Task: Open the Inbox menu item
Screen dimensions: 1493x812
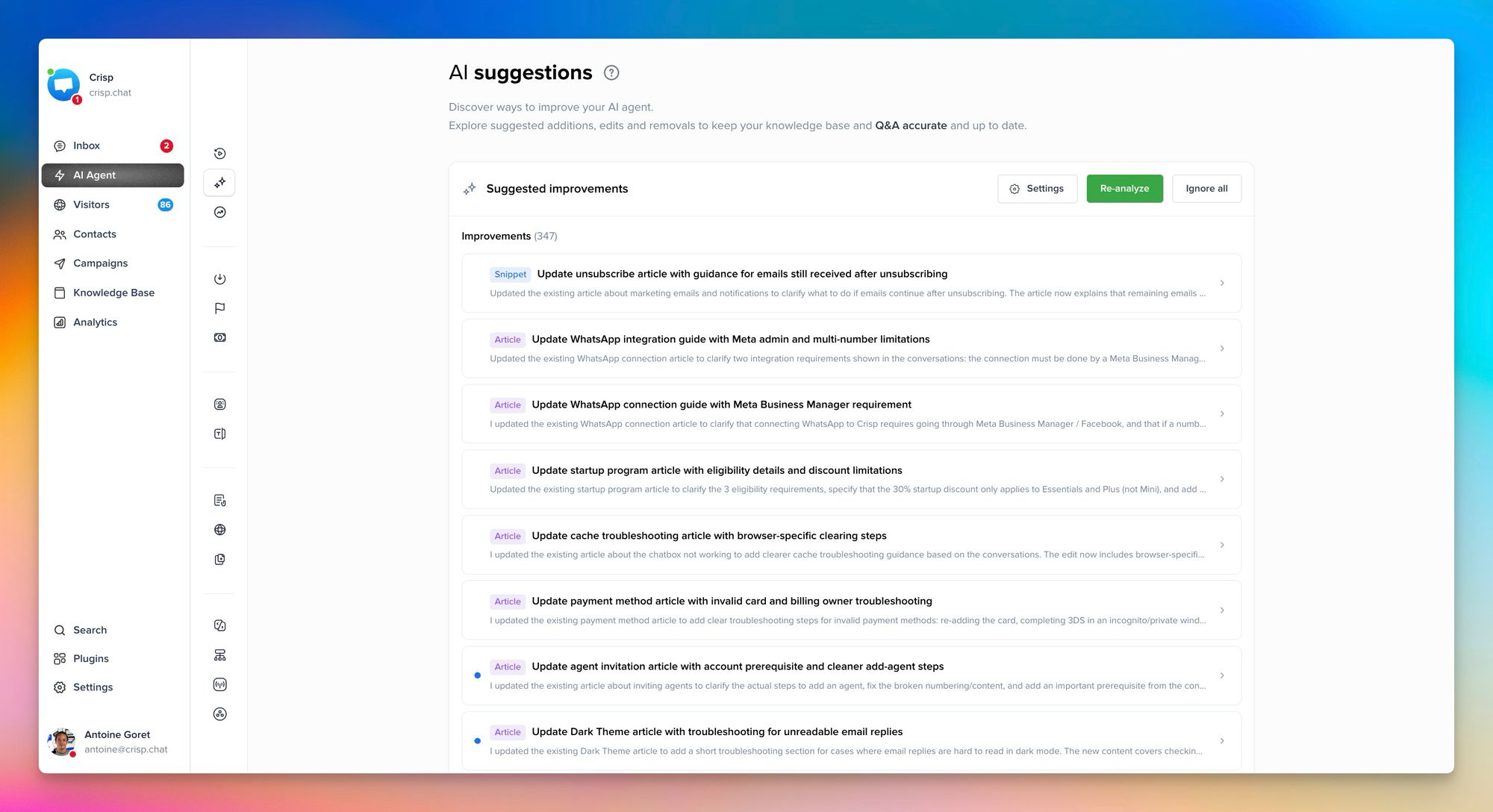Action: (87, 146)
